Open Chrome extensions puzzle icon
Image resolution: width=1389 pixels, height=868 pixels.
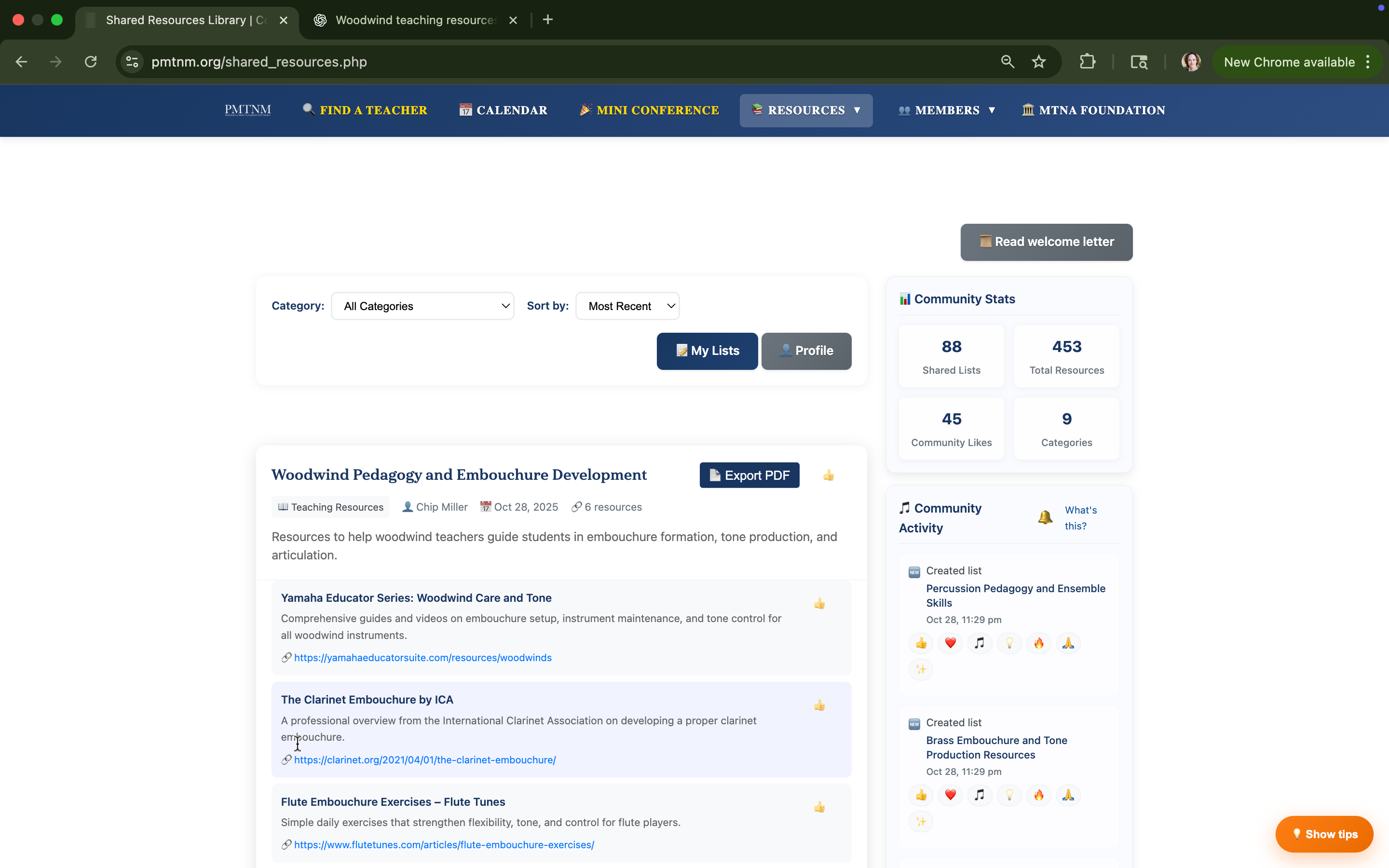pyautogui.click(x=1087, y=62)
